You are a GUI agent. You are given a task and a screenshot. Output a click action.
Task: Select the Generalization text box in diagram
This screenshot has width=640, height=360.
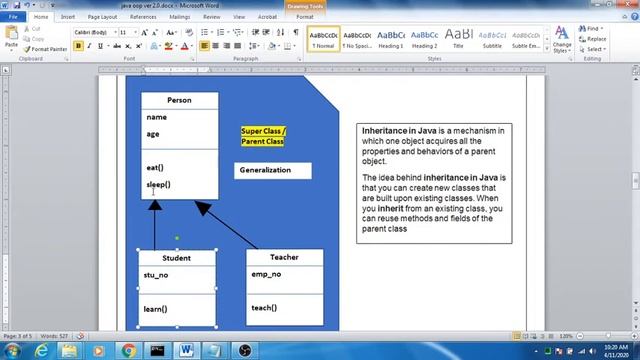tap(273, 170)
